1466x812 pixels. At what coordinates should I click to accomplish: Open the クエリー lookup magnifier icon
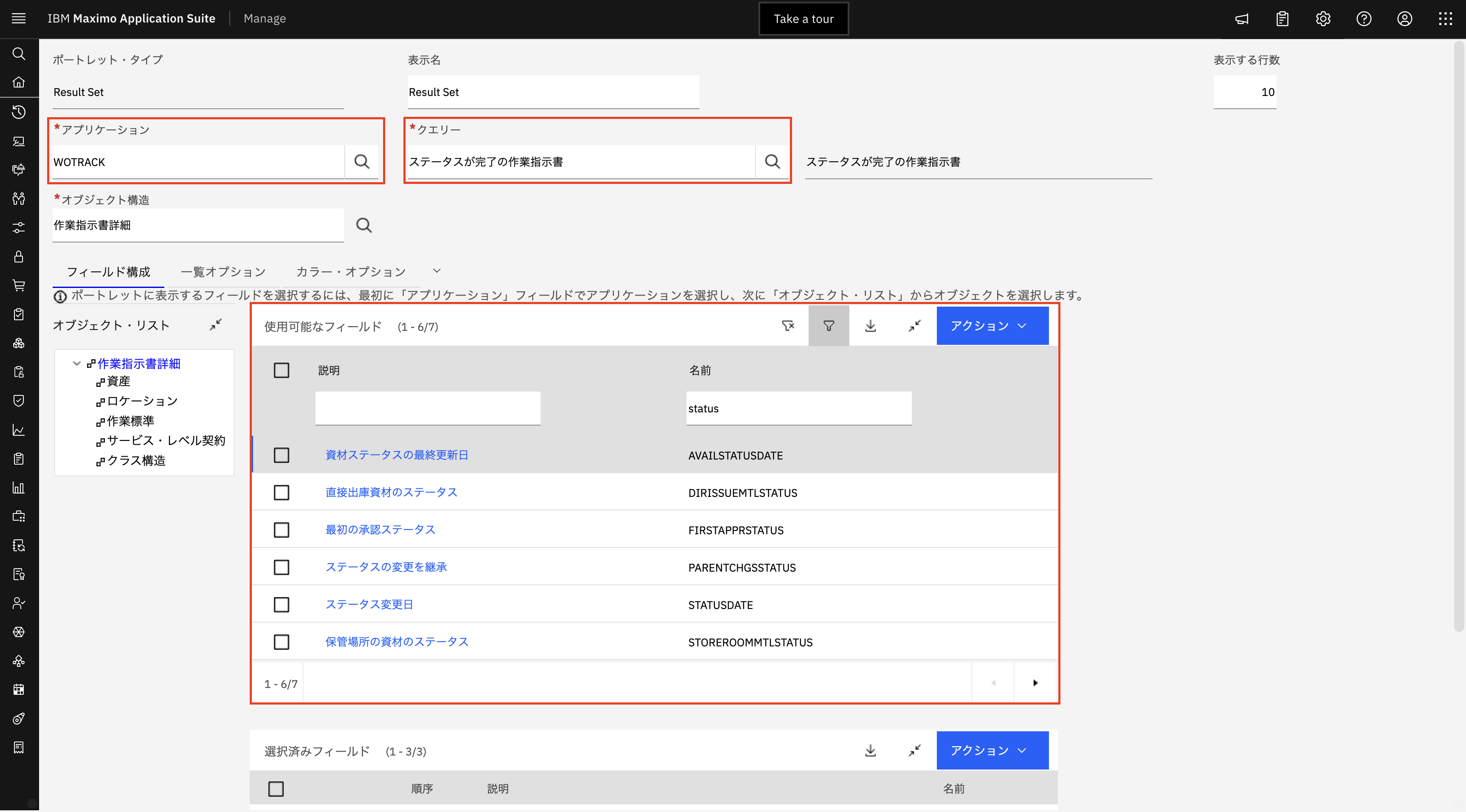pyautogui.click(x=772, y=162)
